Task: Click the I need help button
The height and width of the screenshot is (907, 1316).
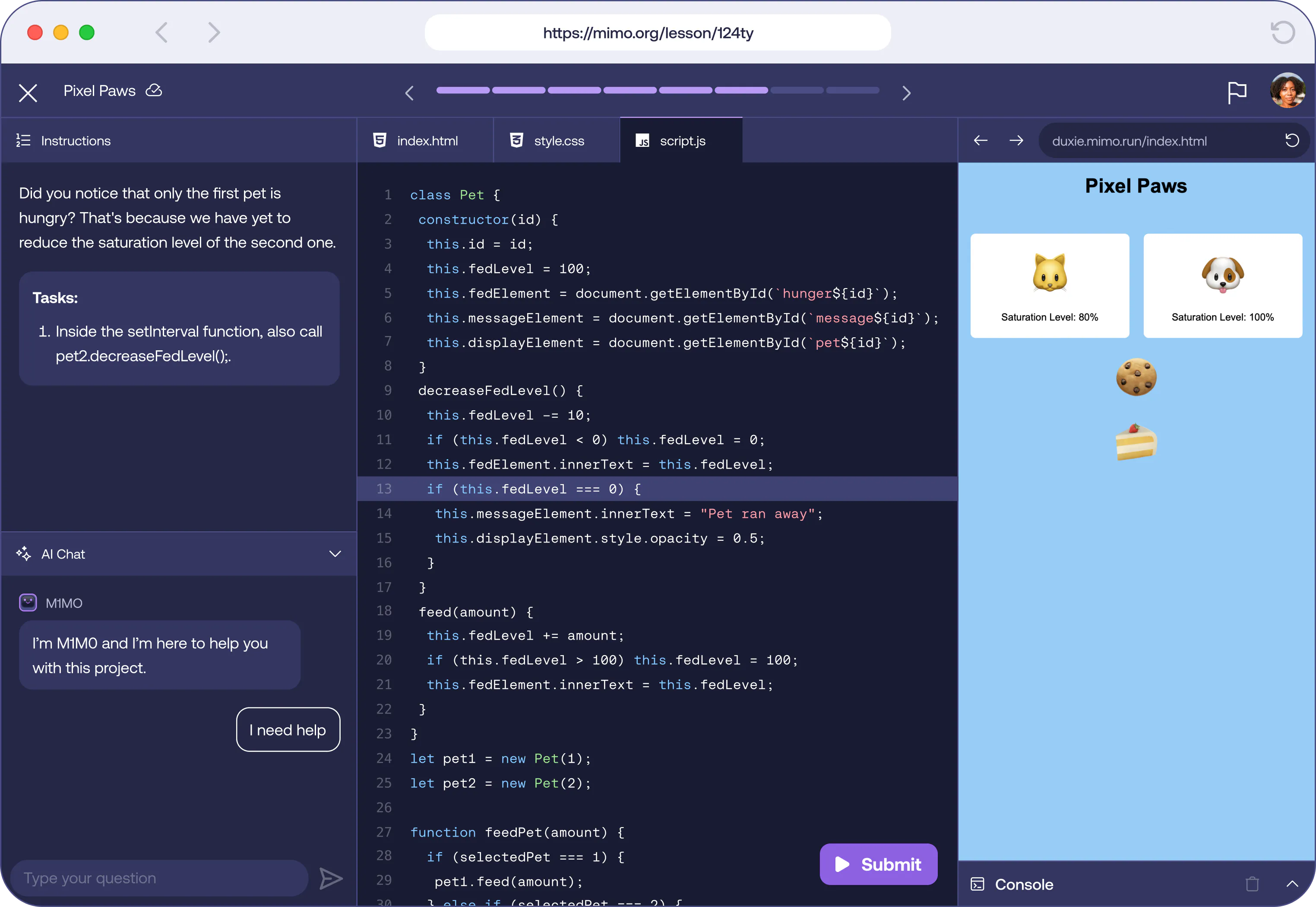Action: coord(287,729)
